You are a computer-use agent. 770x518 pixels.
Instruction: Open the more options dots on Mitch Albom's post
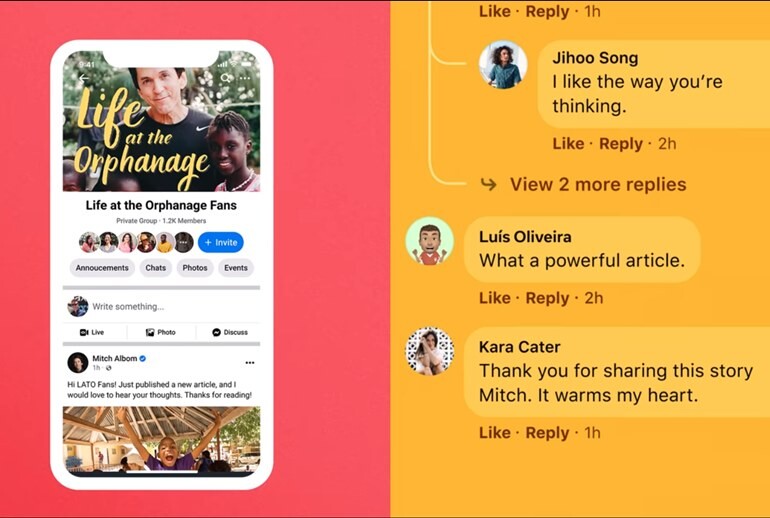(x=250, y=363)
